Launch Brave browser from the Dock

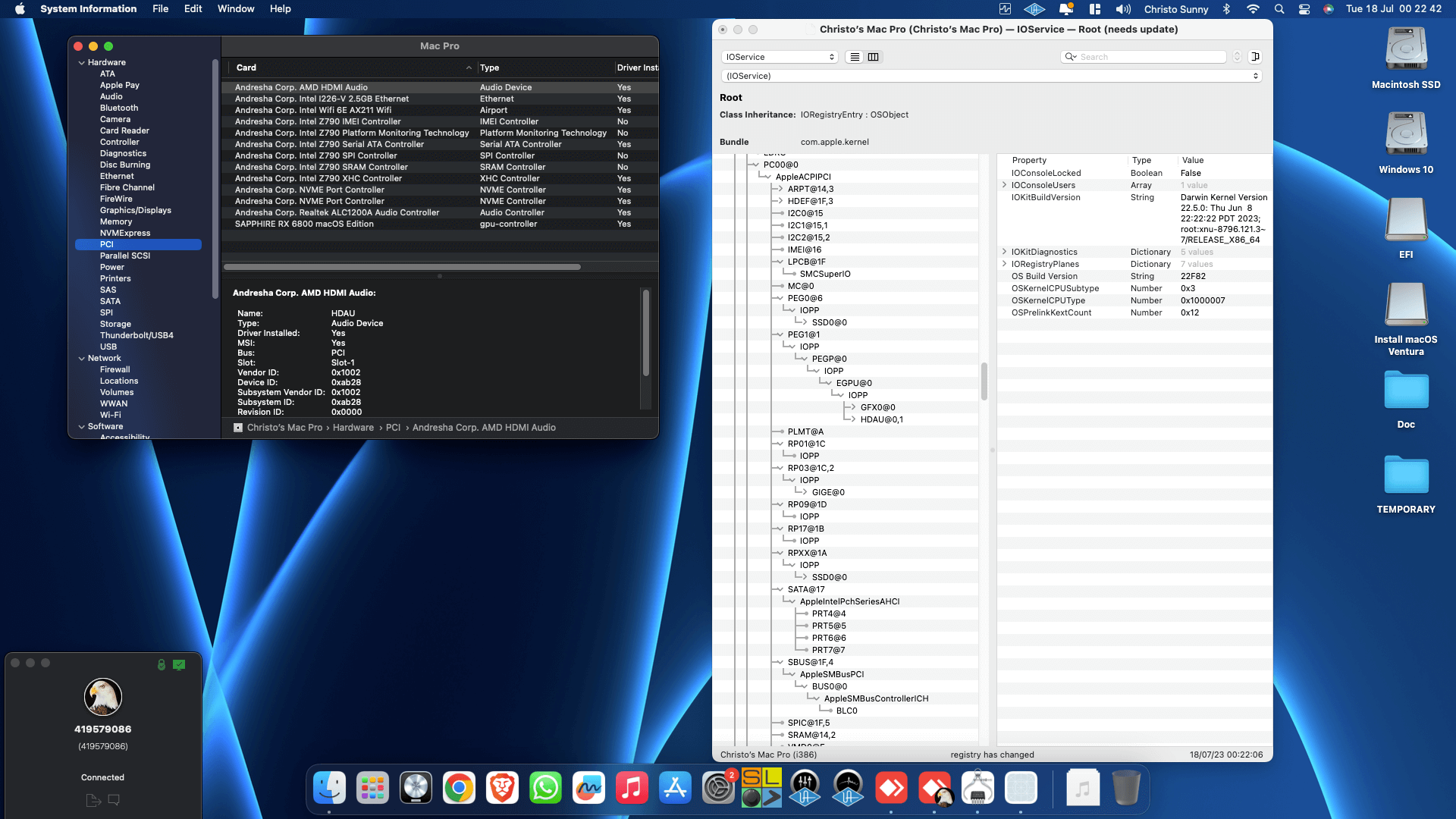click(x=503, y=789)
